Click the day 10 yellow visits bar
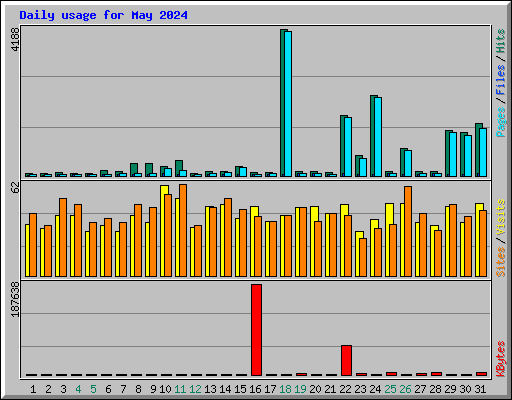The width and height of the screenshot is (512, 400). 163,231
